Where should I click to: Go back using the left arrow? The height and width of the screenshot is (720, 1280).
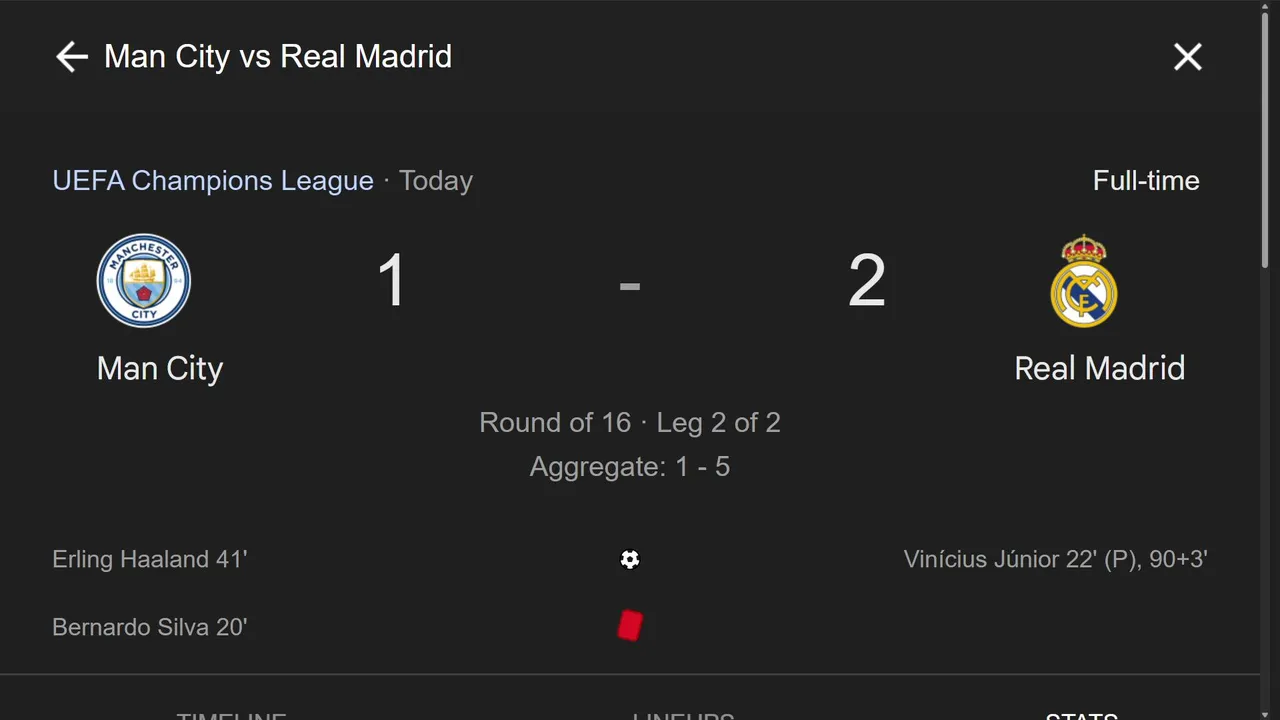[71, 57]
